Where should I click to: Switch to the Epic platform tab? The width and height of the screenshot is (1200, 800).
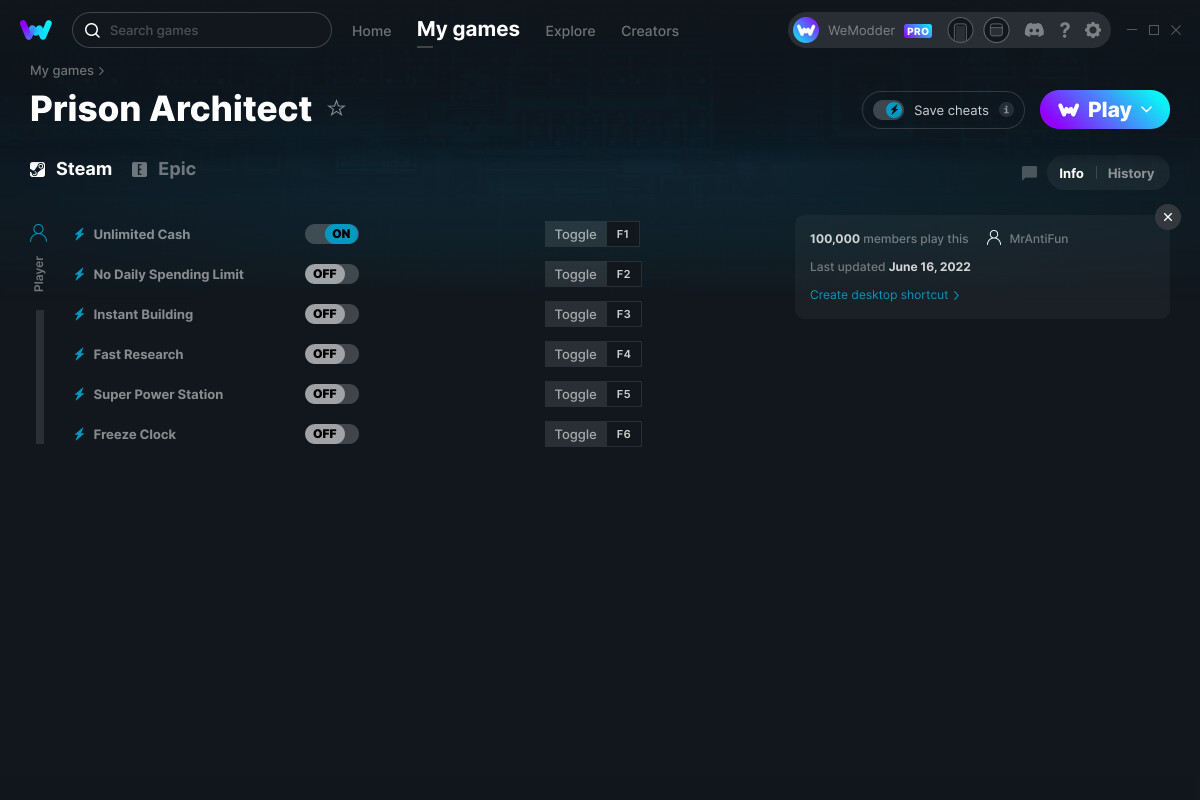pyautogui.click(x=164, y=169)
